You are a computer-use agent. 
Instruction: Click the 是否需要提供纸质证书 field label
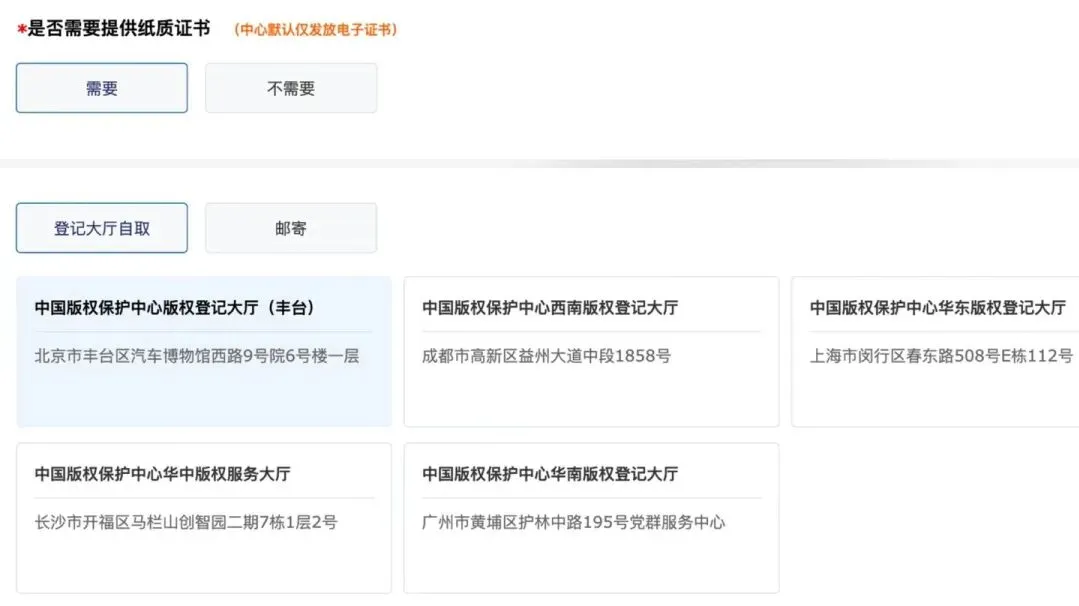(x=118, y=29)
